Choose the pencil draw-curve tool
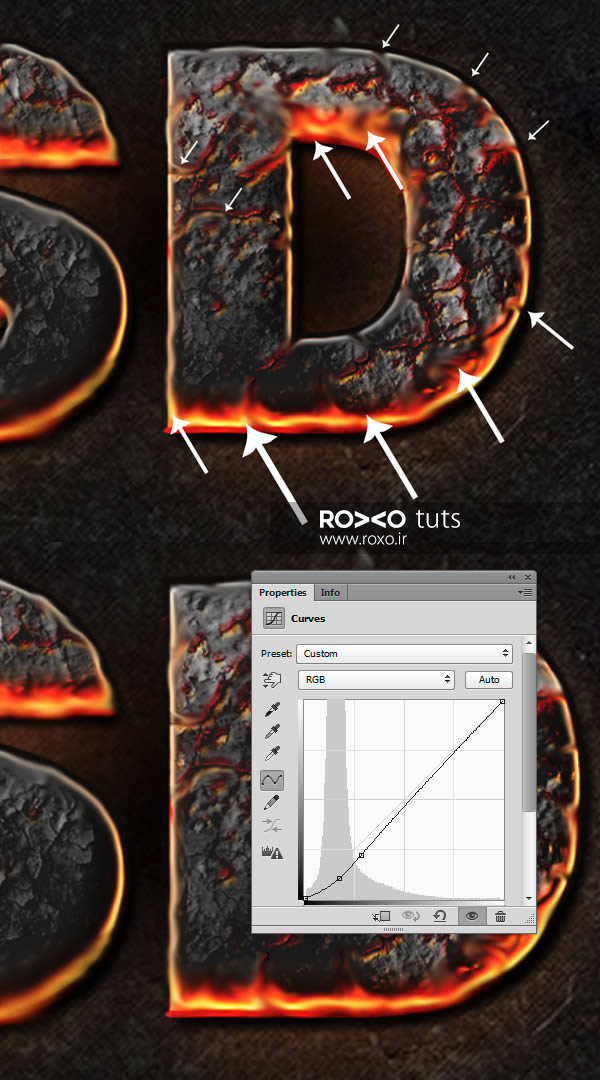 point(272,802)
